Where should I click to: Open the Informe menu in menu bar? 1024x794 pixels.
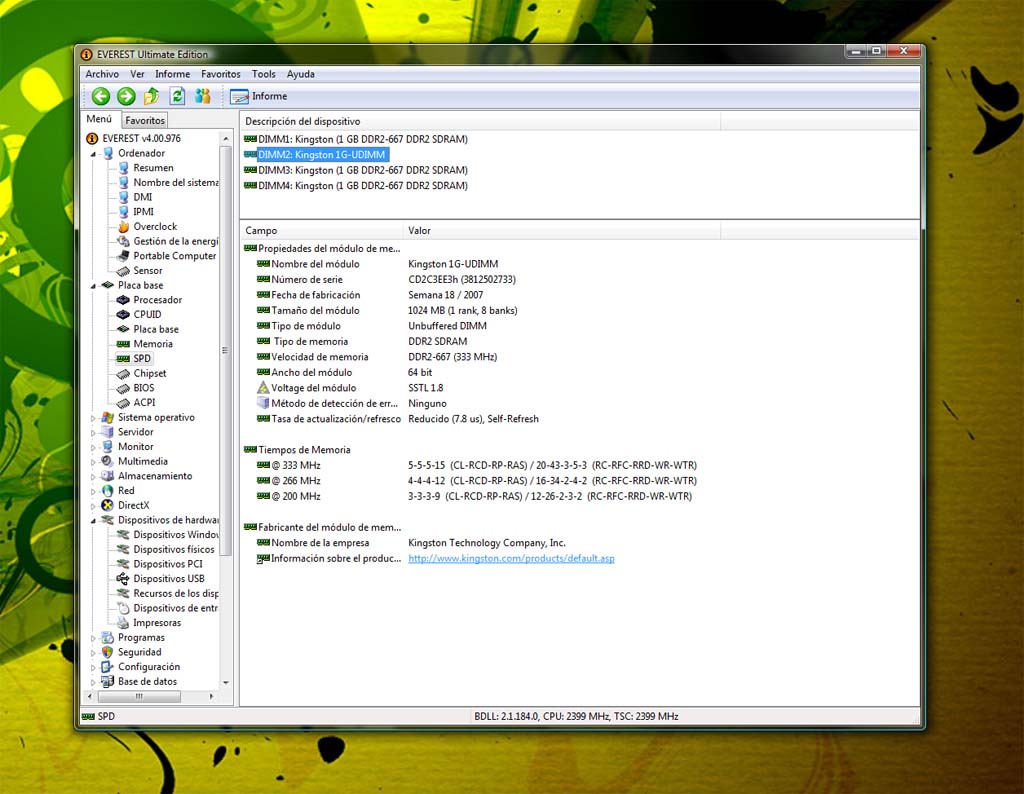coord(172,74)
